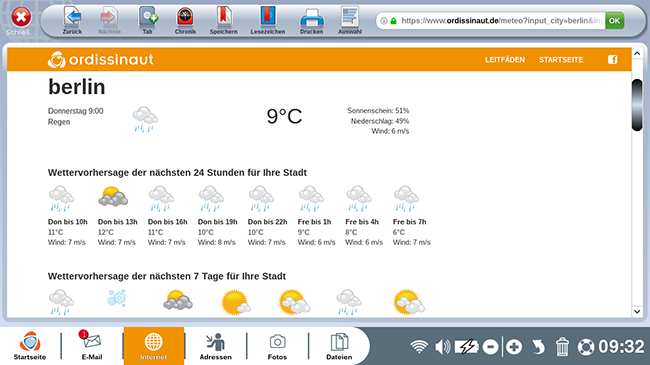The height and width of the screenshot is (365, 650).
Task: Click the green OK button
Action: point(614,21)
